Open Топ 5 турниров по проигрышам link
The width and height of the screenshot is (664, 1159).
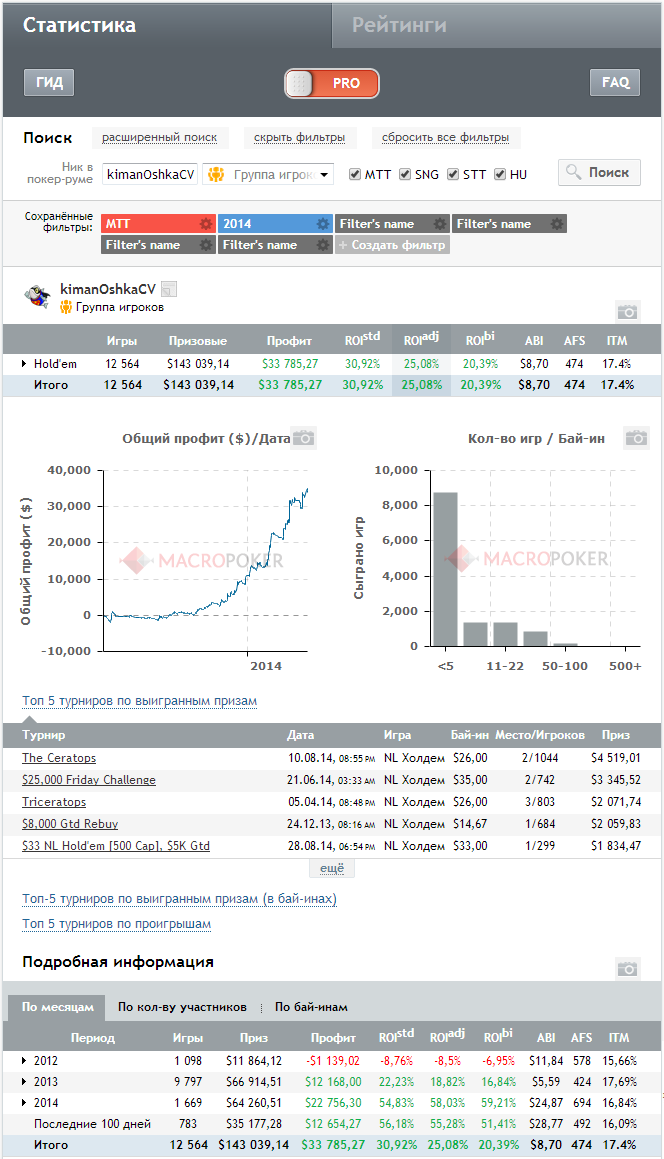point(117,924)
